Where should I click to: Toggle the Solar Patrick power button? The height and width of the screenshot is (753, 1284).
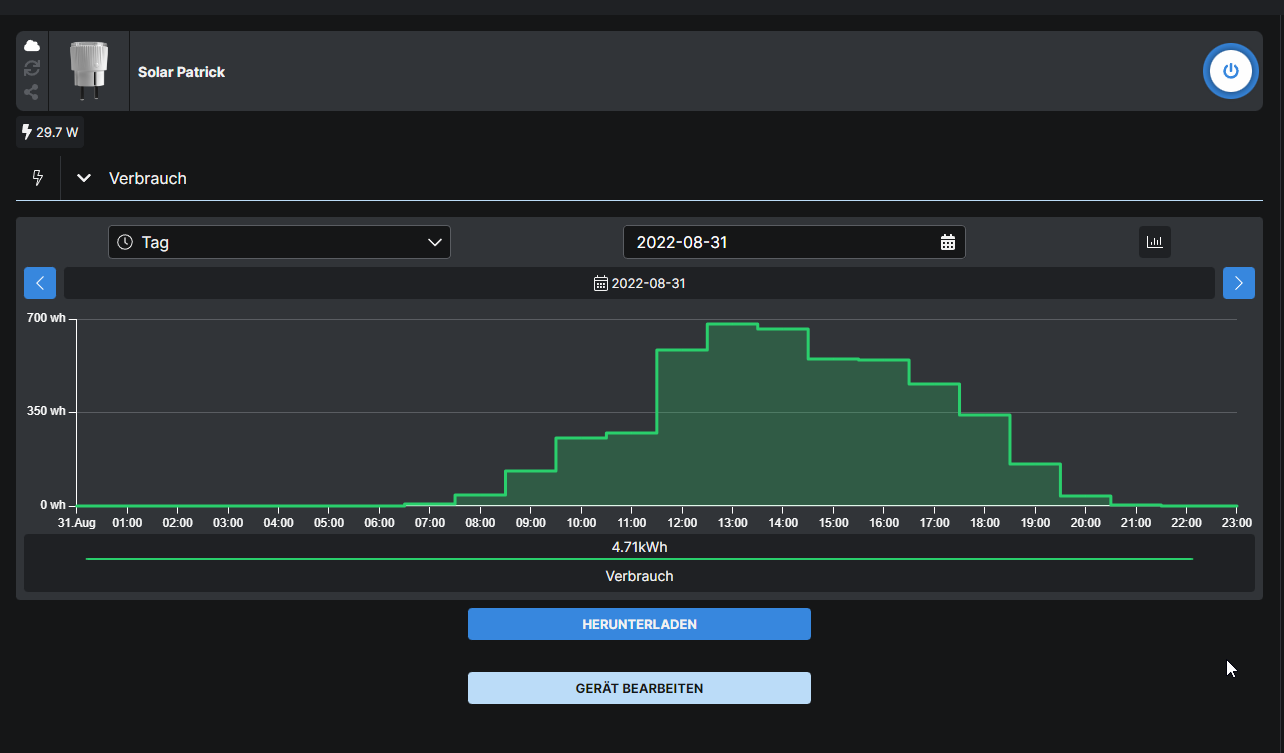click(x=1231, y=71)
